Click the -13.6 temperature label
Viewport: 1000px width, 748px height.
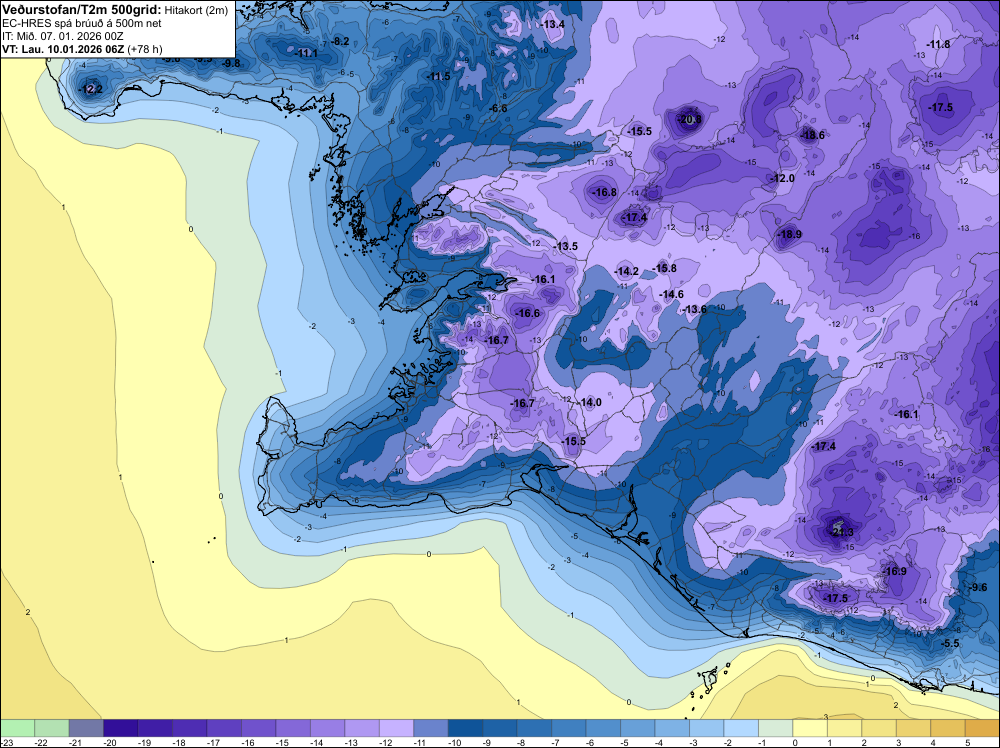point(695,309)
